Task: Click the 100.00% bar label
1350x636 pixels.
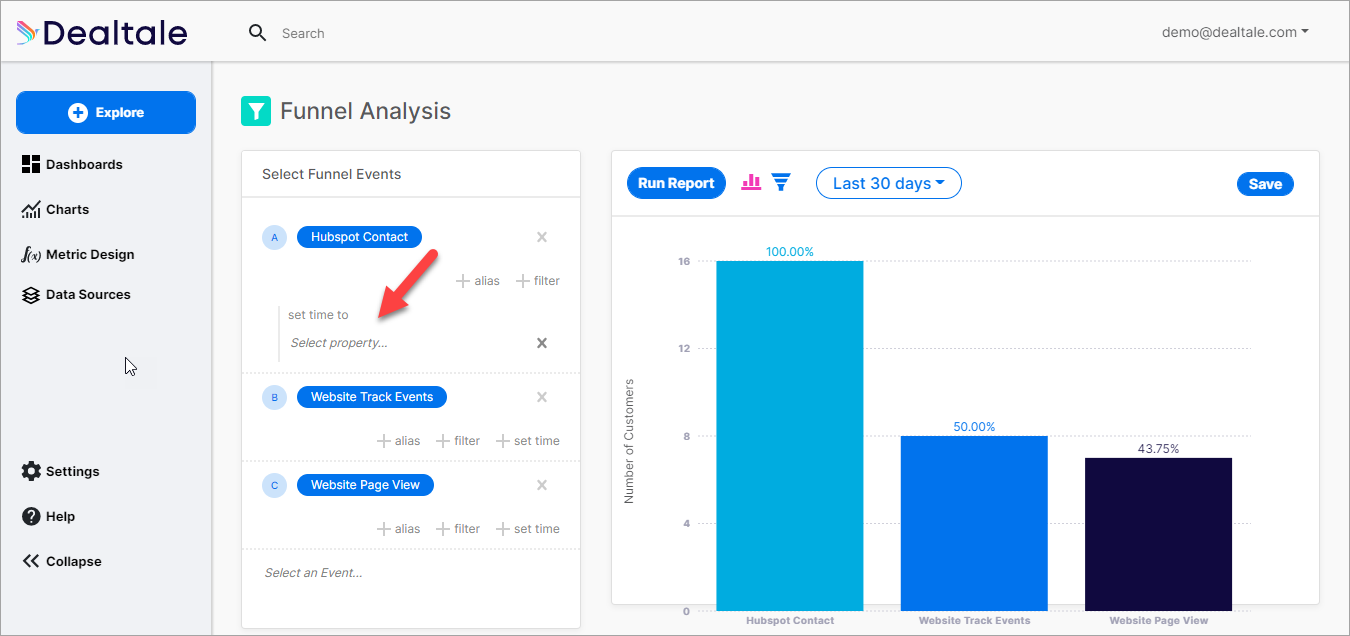Action: coord(790,252)
